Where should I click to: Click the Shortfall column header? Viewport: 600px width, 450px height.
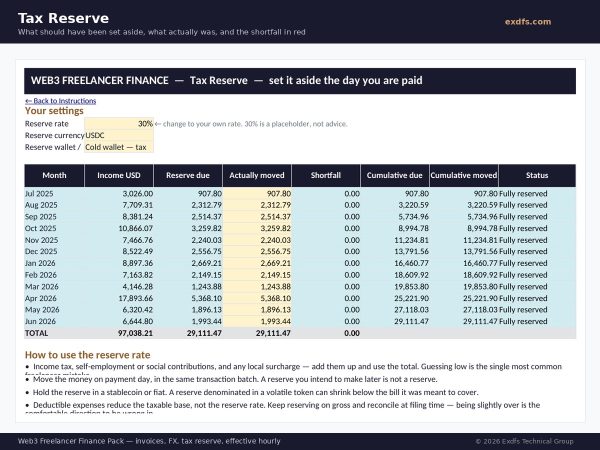click(326, 176)
